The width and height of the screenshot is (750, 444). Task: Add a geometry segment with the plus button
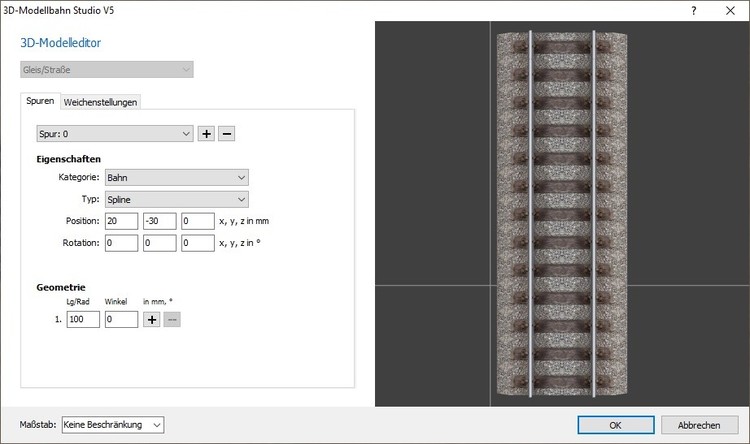coord(152,320)
